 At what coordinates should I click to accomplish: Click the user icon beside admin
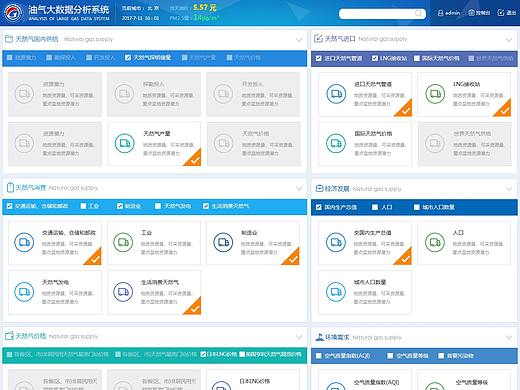(440, 13)
